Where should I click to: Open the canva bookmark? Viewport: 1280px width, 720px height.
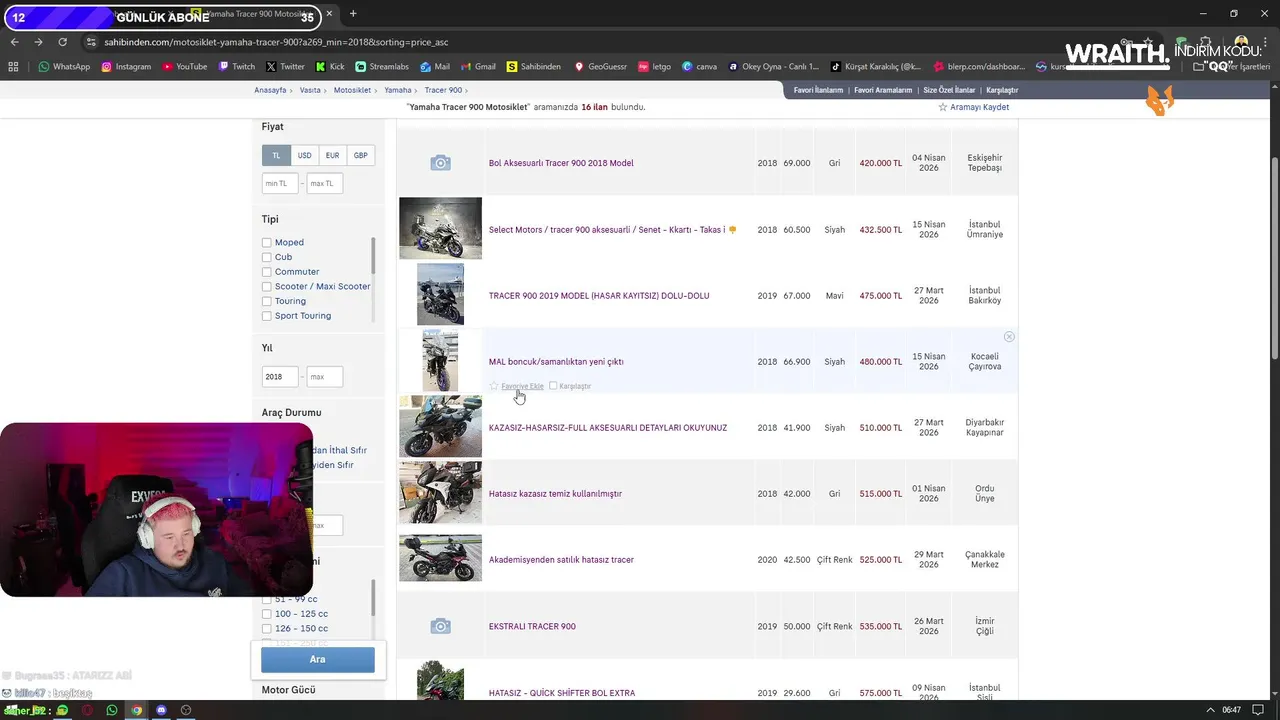(699, 67)
